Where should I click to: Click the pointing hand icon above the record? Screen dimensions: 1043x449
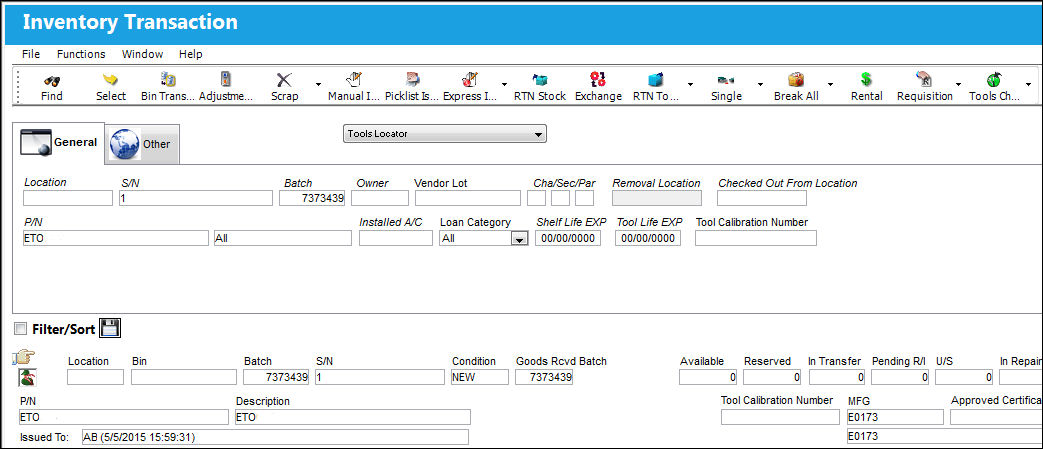[x=23, y=357]
